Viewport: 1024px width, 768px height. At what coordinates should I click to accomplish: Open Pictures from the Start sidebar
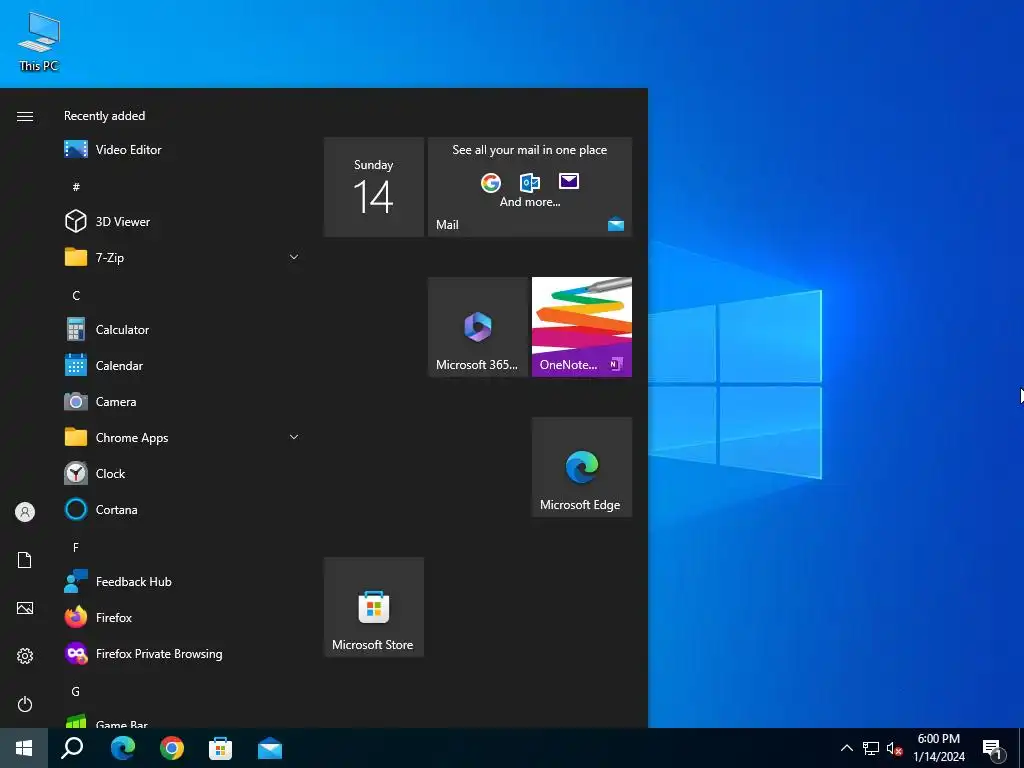[25, 608]
